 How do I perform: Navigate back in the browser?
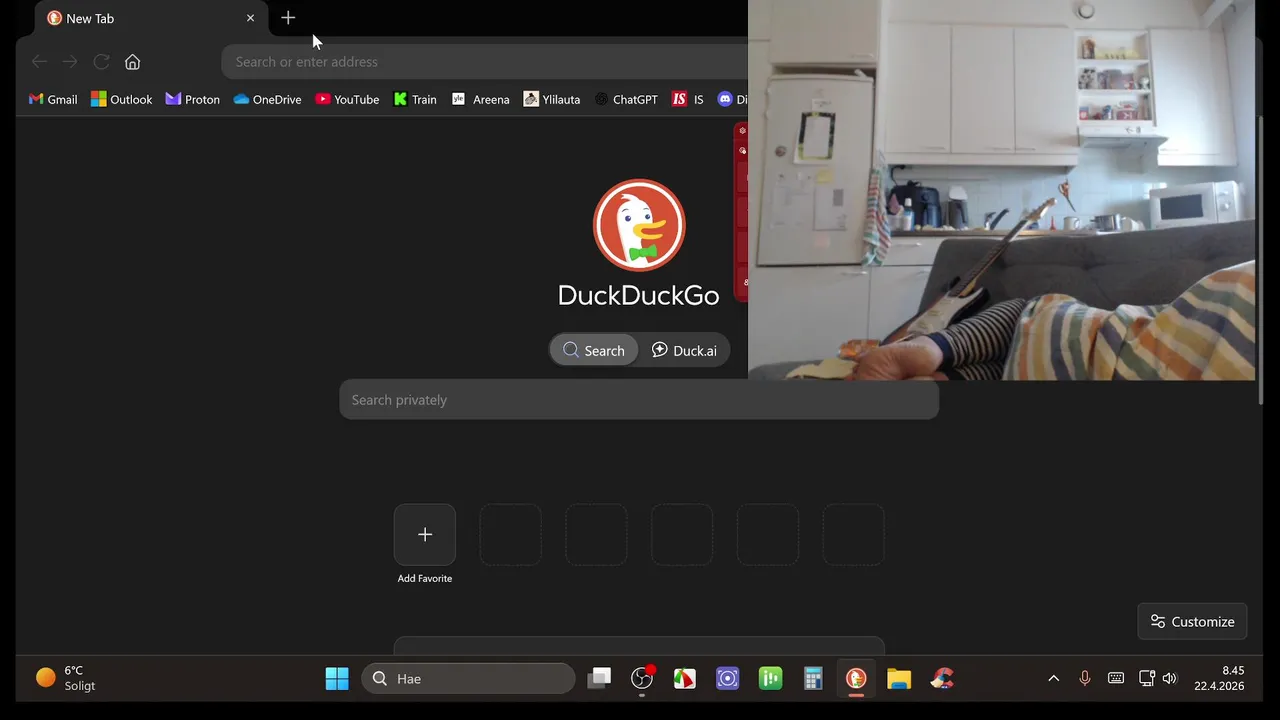[x=39, y=62]
